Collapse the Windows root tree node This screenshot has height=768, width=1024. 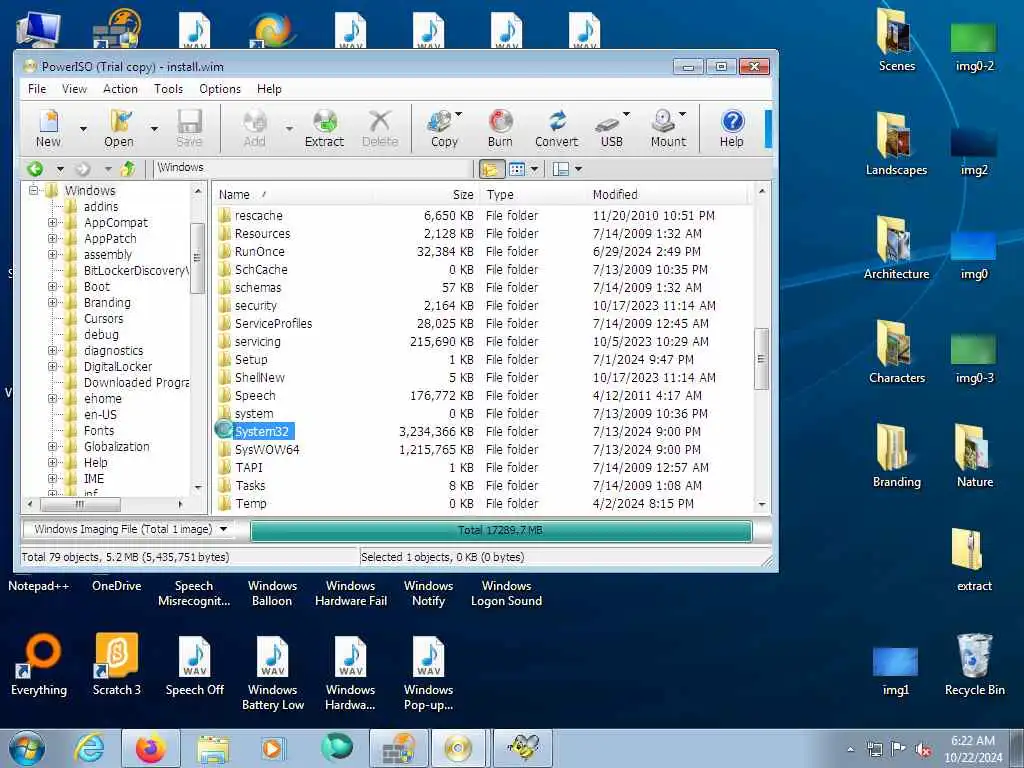pyautogui.click(x=34, y=190)
